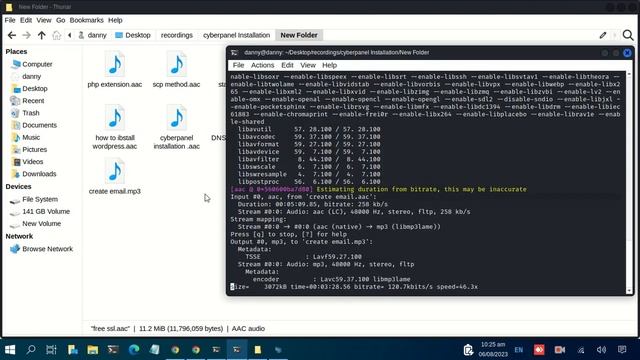Screen dimensions: 640x360
Task: Open Thunar File menu
Action: click(10, 20)
